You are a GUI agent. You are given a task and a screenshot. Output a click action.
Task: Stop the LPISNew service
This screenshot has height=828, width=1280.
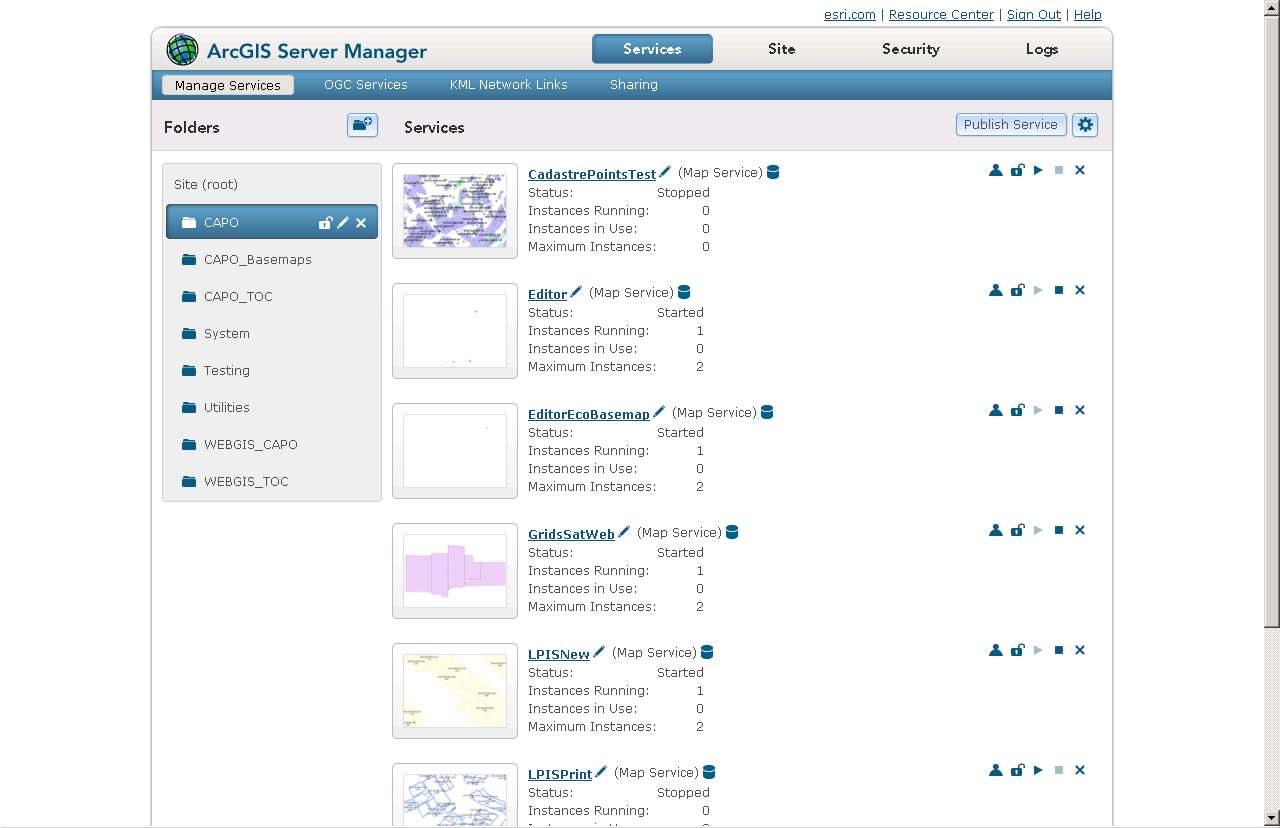1059,650
